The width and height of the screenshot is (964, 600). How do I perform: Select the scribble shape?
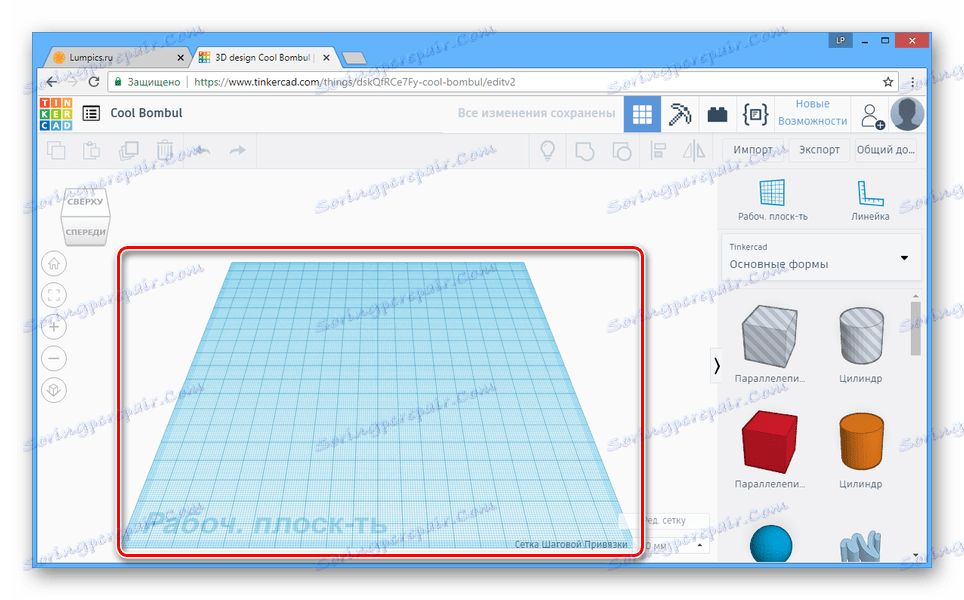(x=860, y=547)
